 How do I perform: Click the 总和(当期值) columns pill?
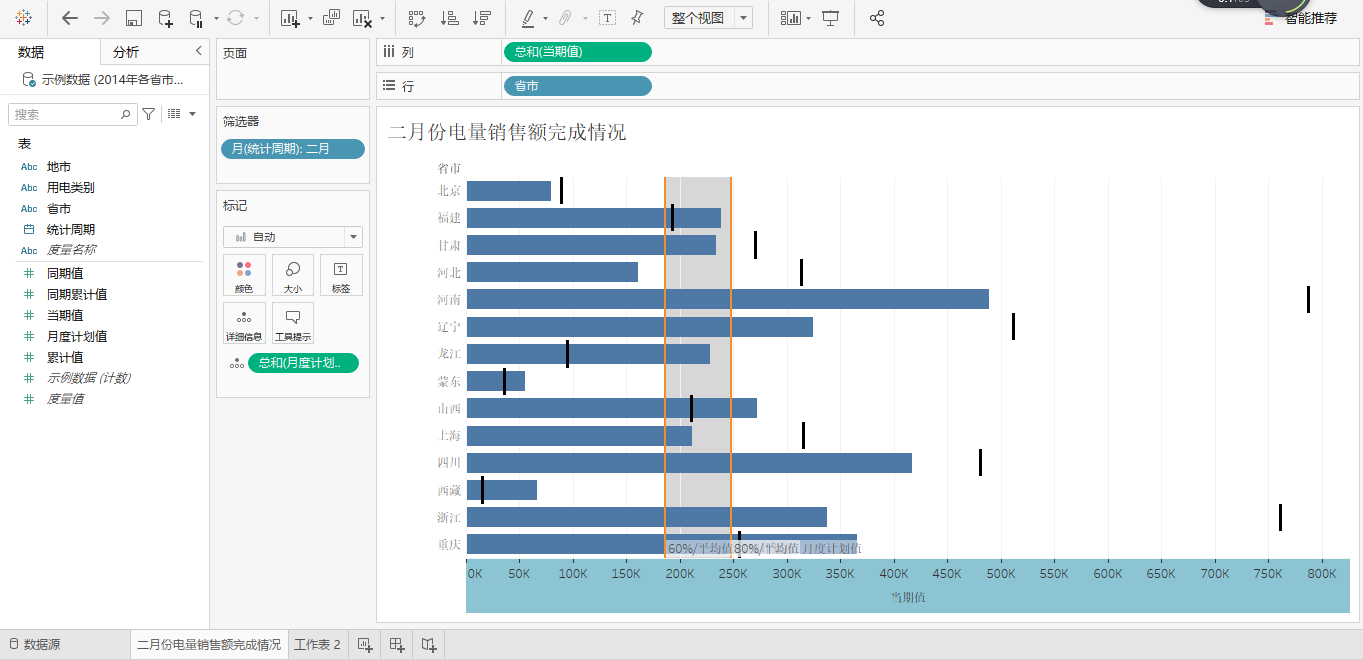point(578,52)
